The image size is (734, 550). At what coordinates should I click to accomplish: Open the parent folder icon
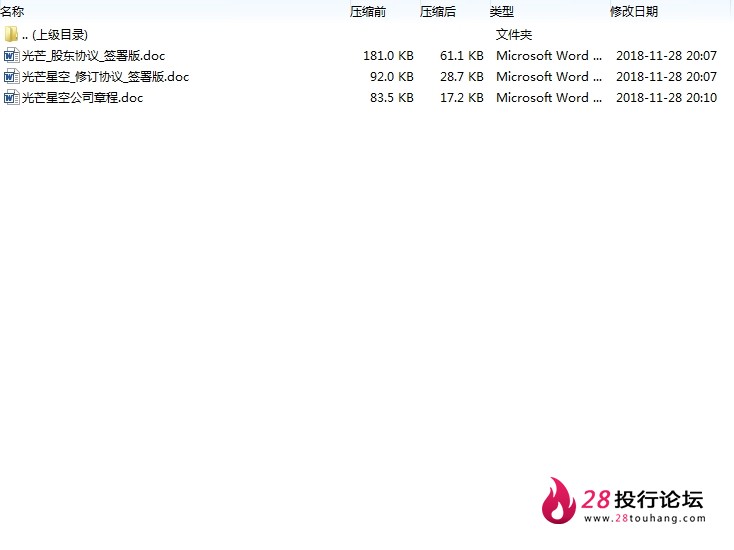coord(11,34)
